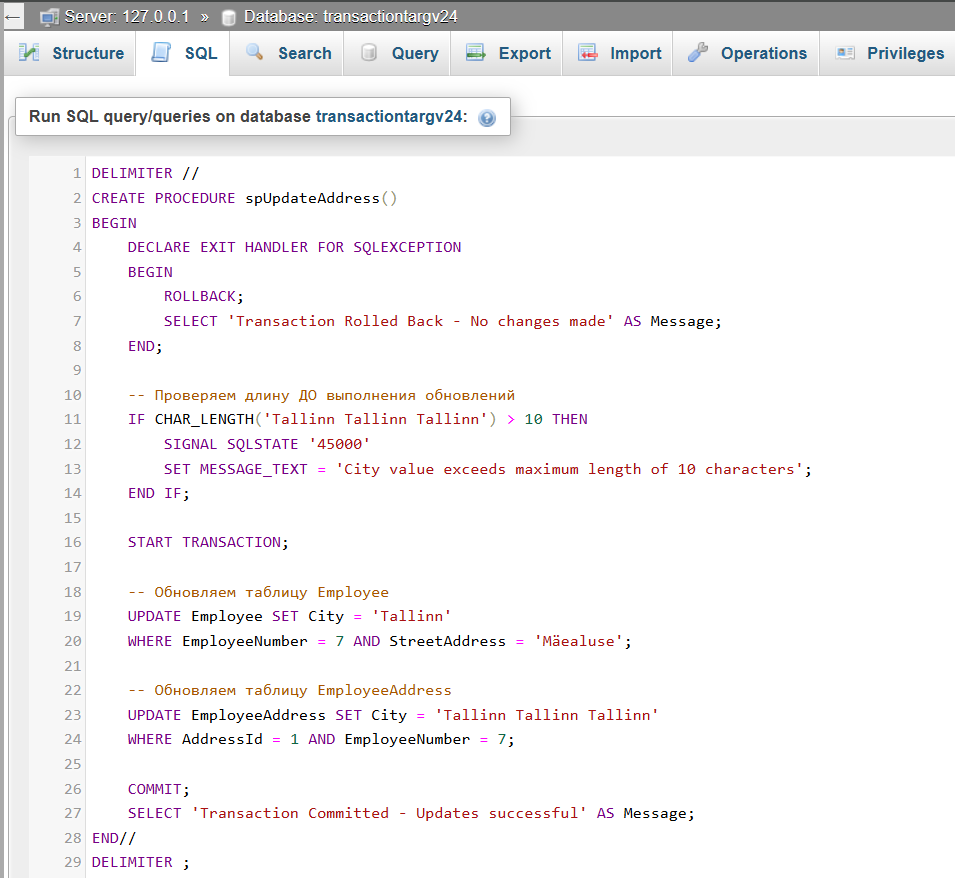Click the final DELIMITER ; line

(x=140, y=863)
